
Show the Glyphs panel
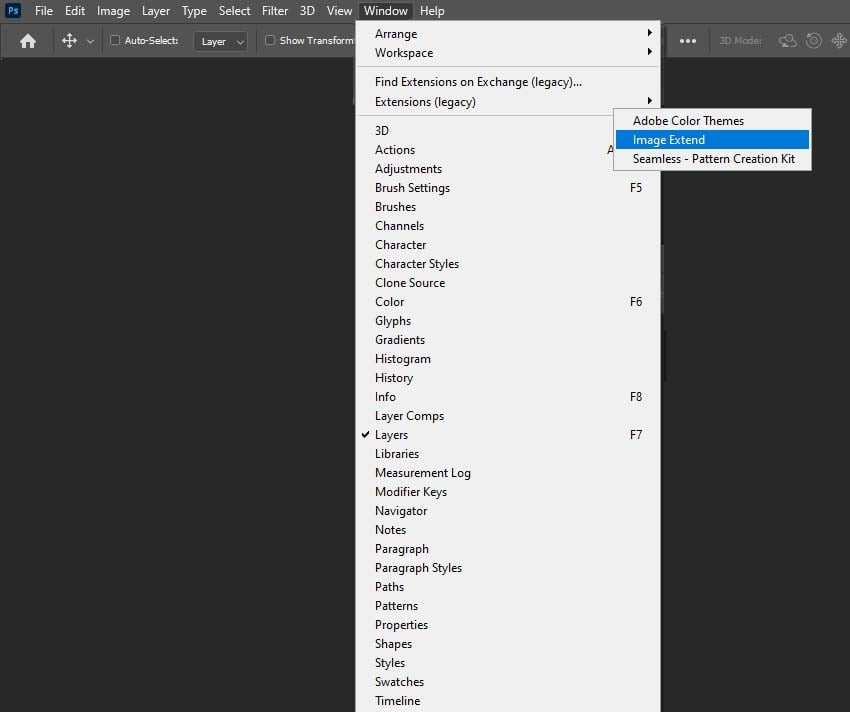click(x=508, y=320)
